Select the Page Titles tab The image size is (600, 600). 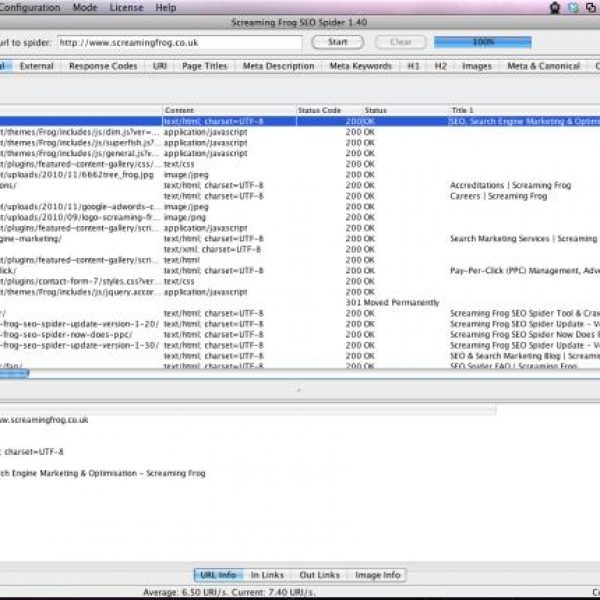(x=204, y=66)
